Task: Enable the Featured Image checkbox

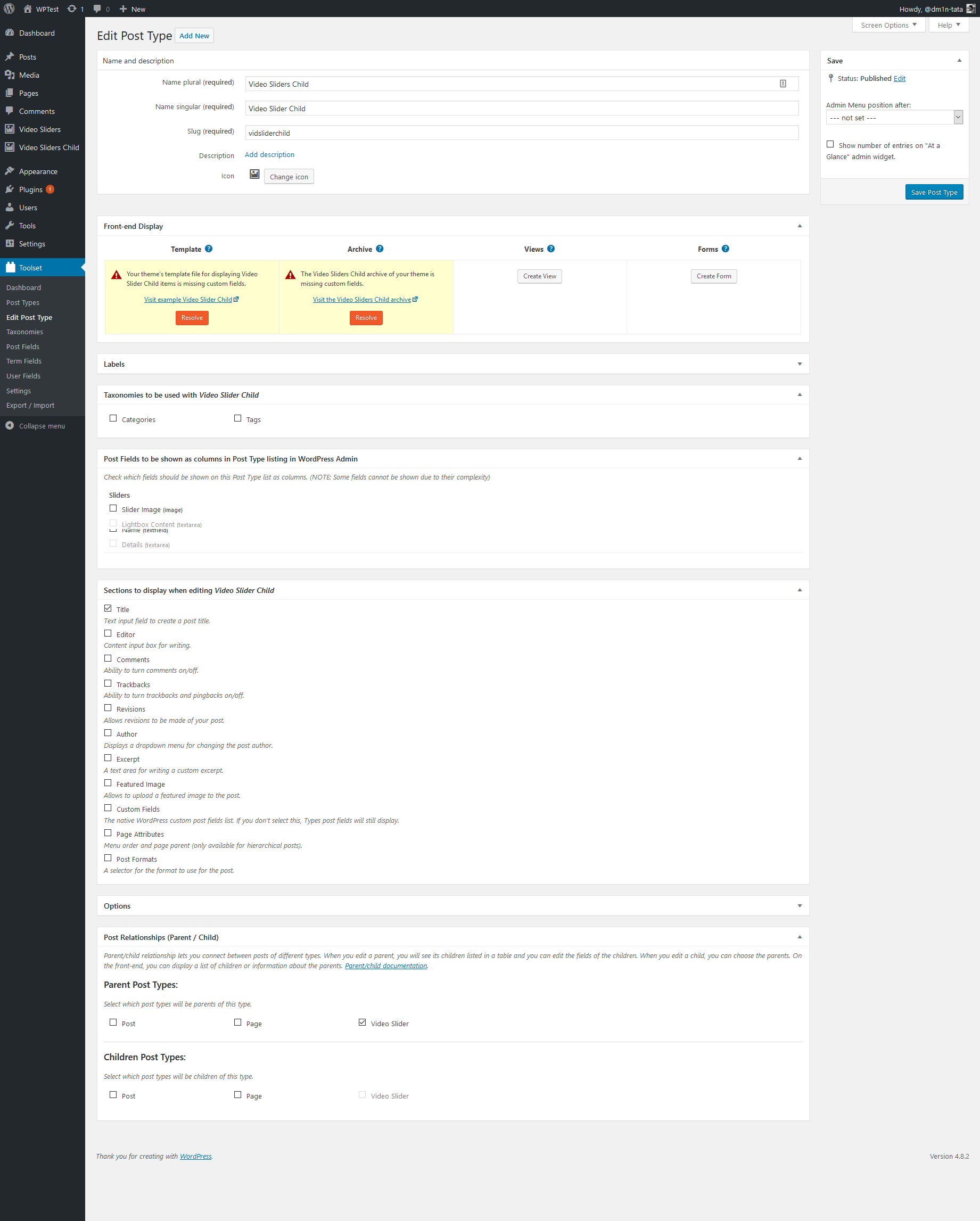Action: coord(108,782)
